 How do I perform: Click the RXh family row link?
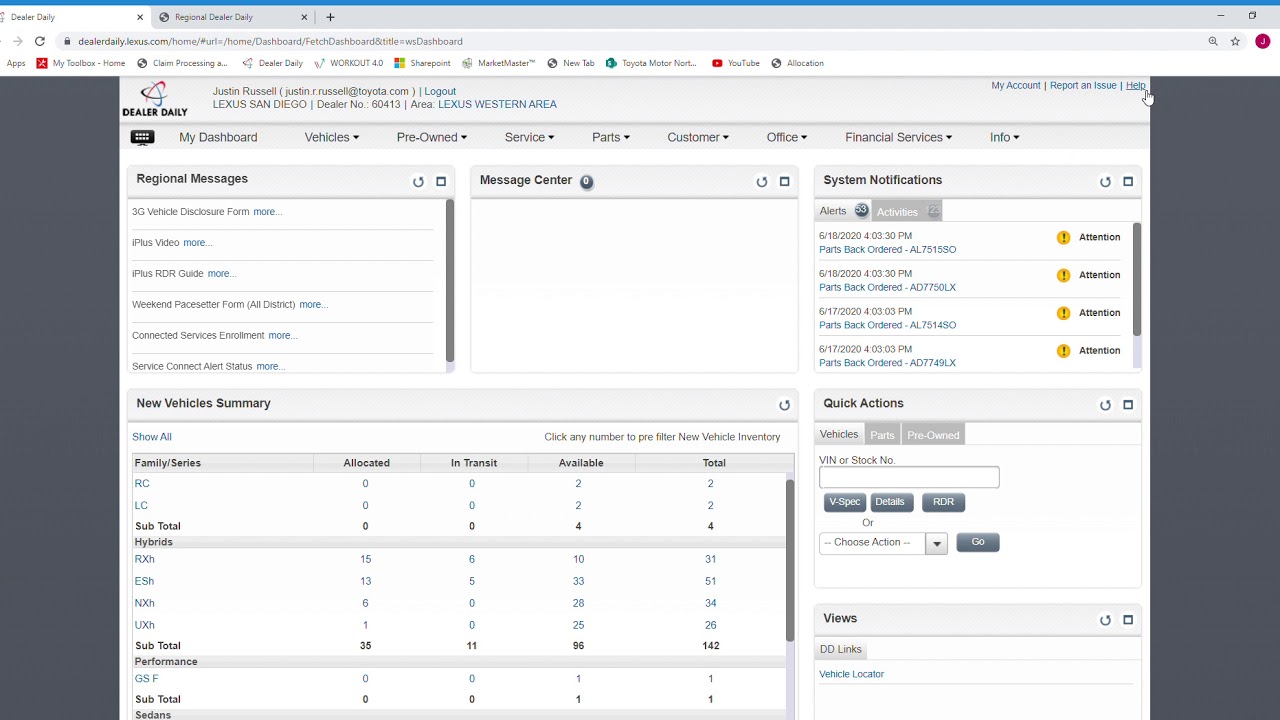click(144, 559)
